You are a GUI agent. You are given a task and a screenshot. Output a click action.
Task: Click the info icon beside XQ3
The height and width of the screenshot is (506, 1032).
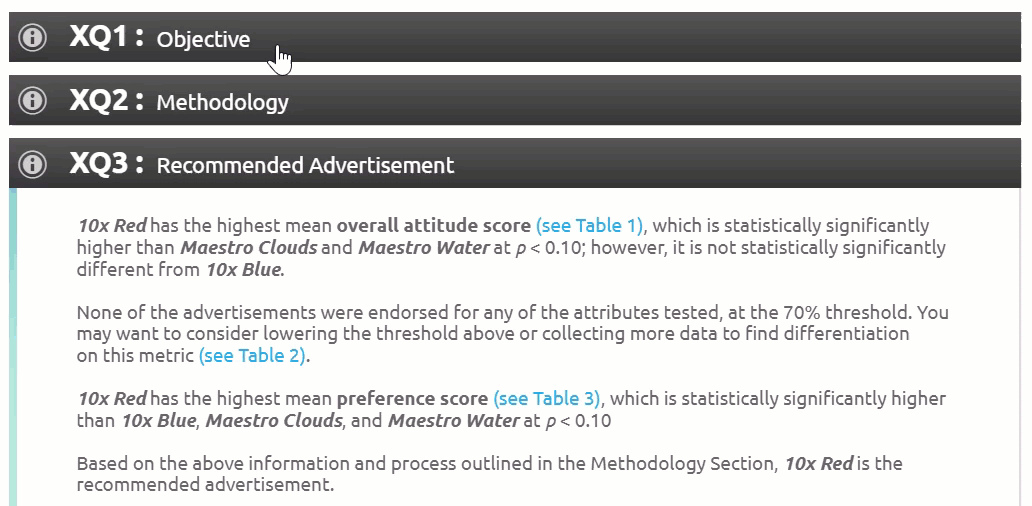click(32, 163)
